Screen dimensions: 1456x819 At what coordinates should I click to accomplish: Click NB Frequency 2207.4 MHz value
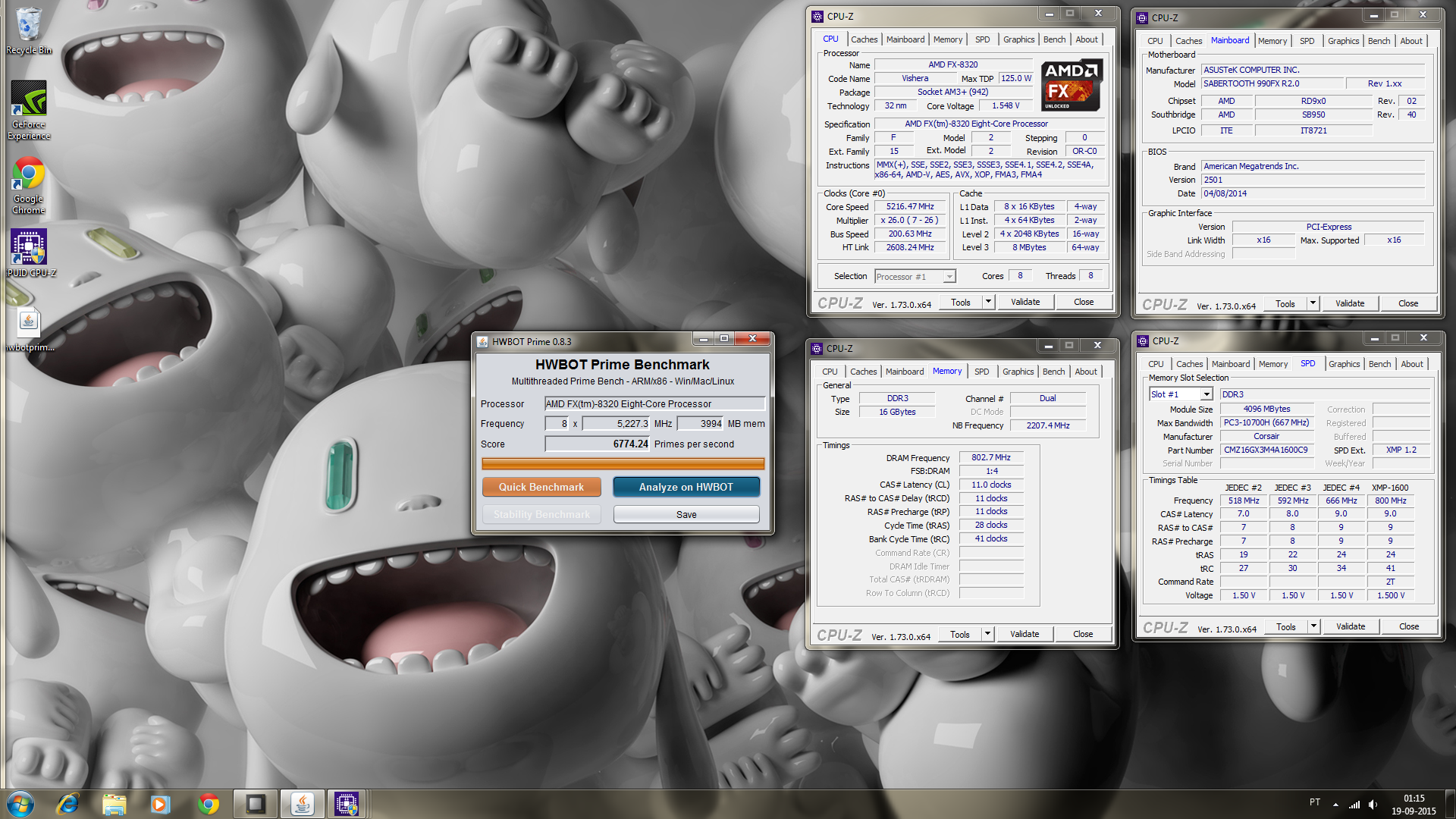tap(1048, 426)
